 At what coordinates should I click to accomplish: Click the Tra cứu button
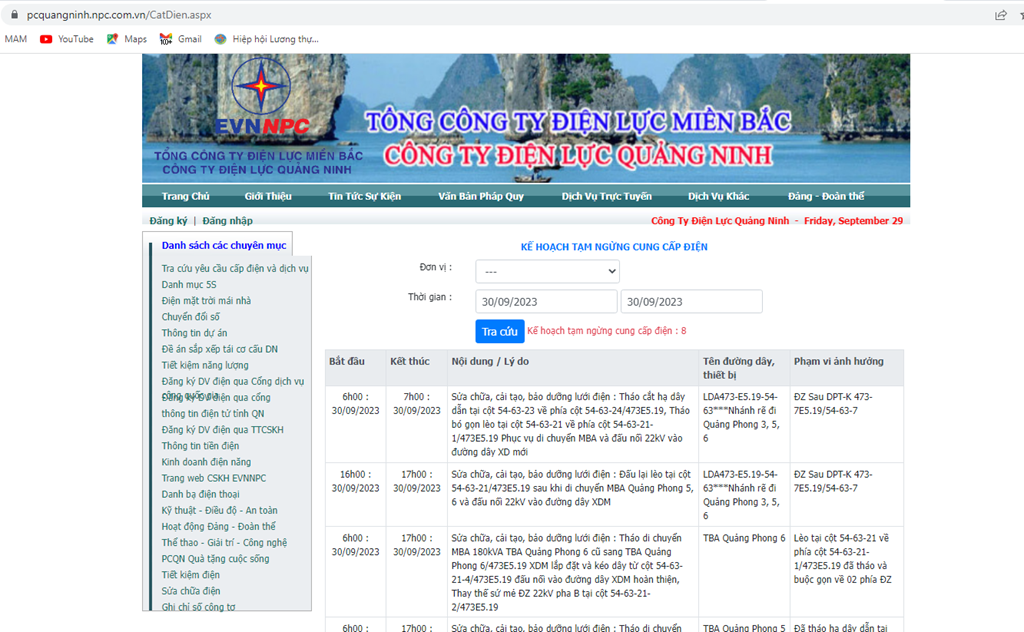point(500,332)
